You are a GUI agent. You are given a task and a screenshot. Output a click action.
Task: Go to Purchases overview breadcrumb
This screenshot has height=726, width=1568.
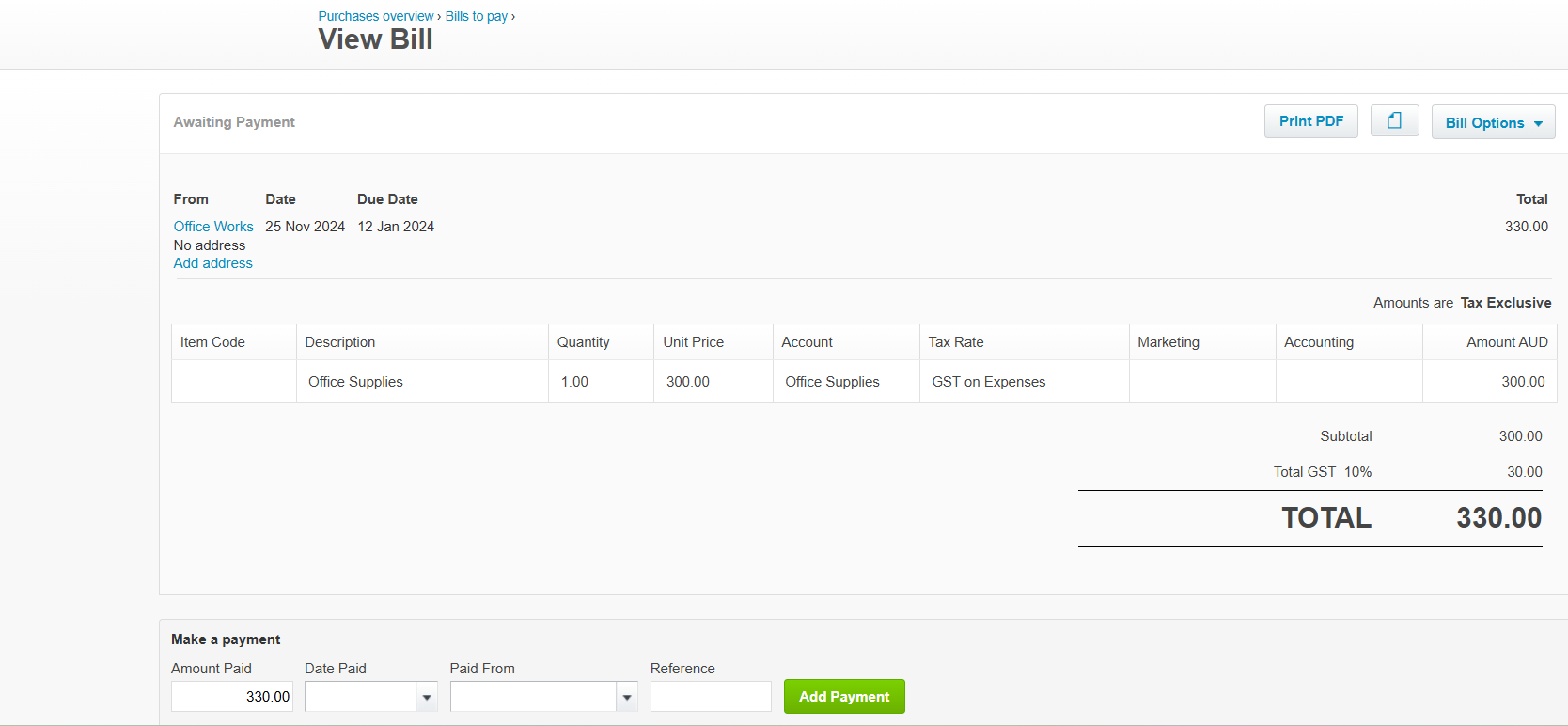[x=375, y=16]
